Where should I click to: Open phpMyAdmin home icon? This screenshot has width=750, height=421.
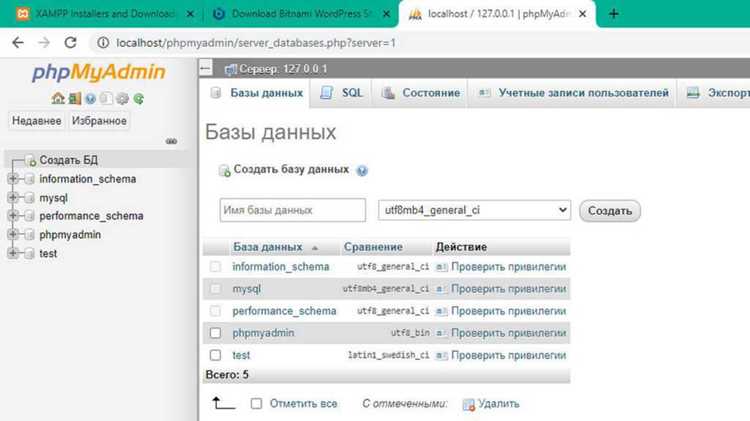pyautogui.click(x=58, y=99)
